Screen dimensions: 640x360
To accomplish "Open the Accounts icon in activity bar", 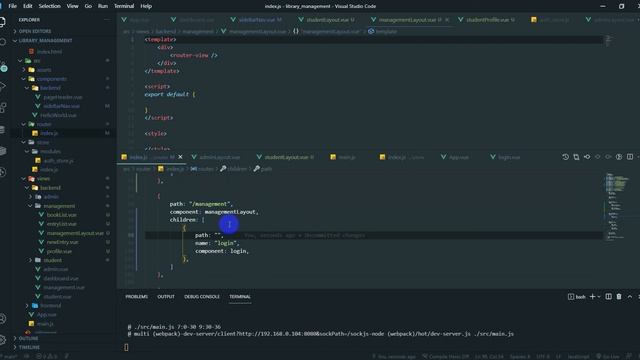I will [x=2, y=319].
